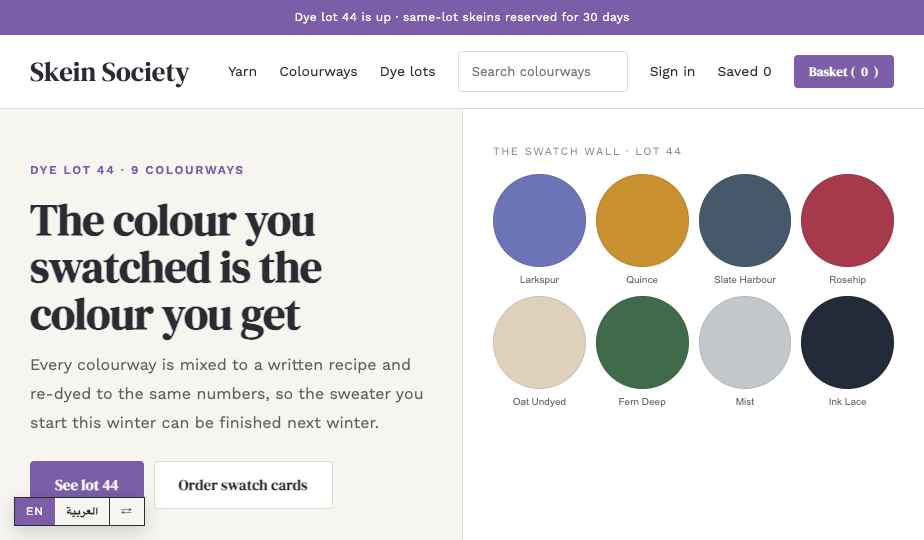Viewport: 924px width, 540px height.
Task: Switch language to EN
Action: [x=35, y=511]
